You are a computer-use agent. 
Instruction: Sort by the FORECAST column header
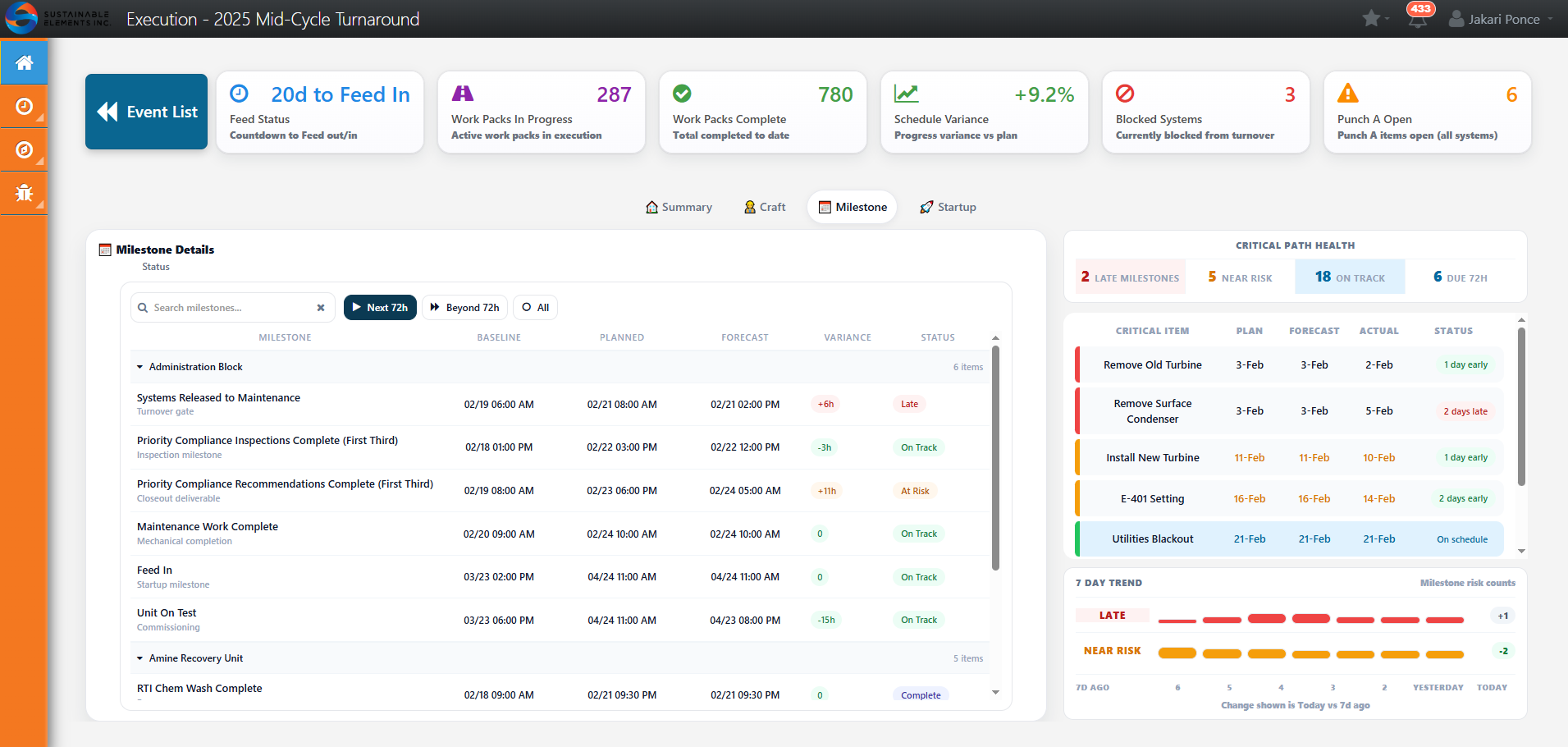click(x=745, y=337)
